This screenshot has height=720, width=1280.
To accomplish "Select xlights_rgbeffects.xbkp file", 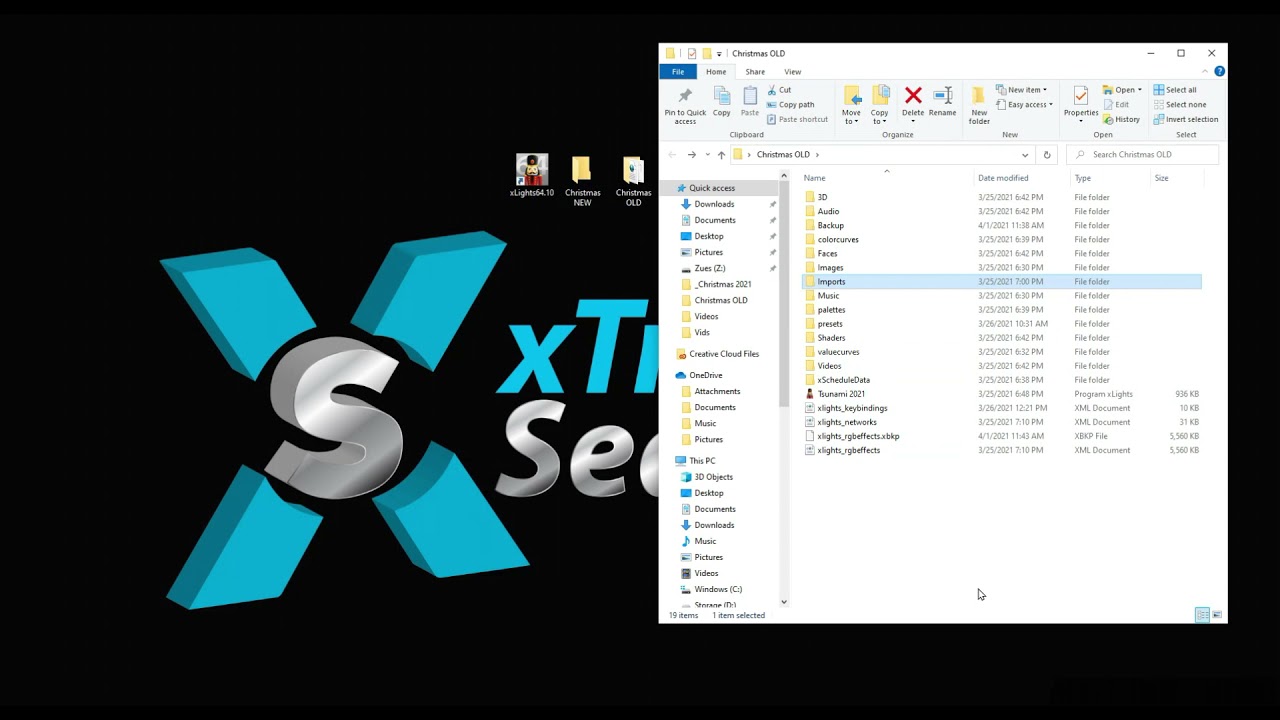I will click(x=858, y=436).
